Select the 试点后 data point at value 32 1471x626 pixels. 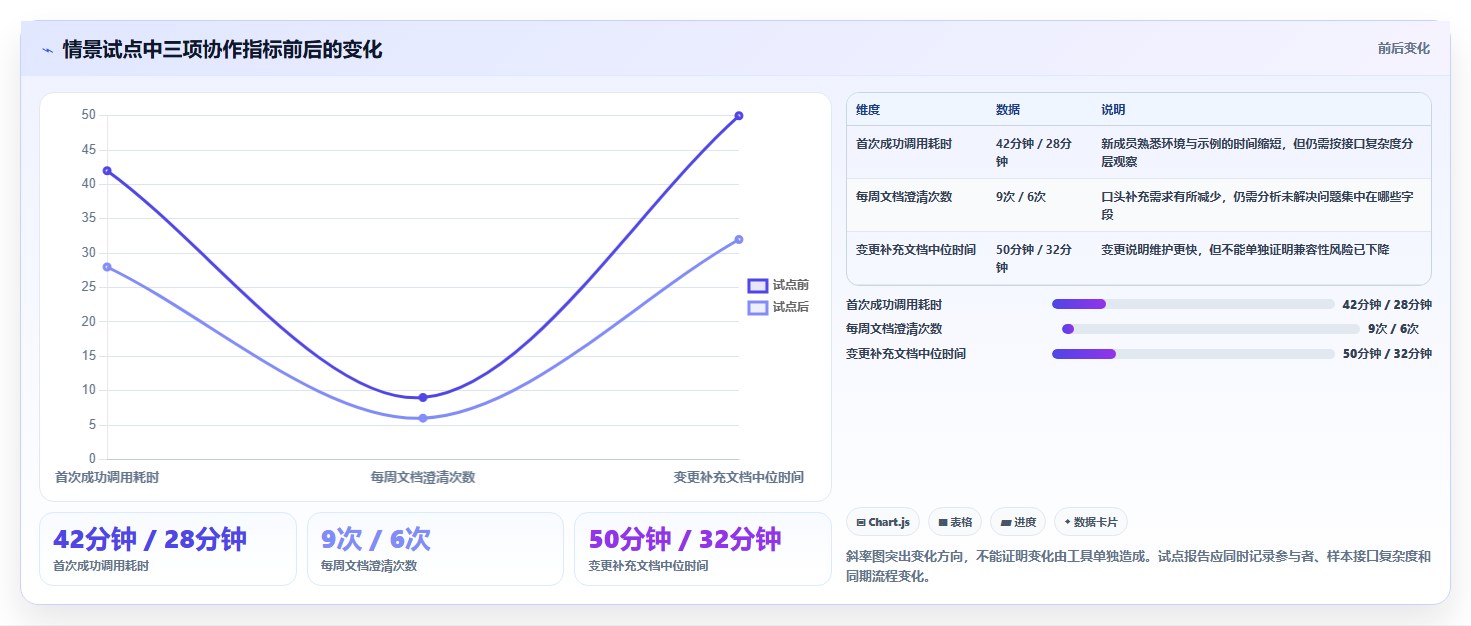pyautogui.click(x=739, y=239)
